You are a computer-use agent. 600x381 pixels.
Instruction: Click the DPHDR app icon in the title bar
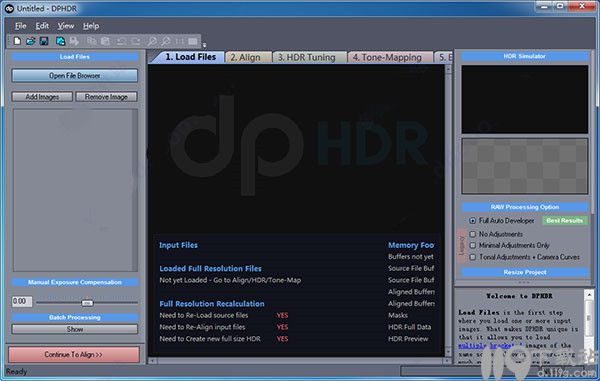coord(9,8)
